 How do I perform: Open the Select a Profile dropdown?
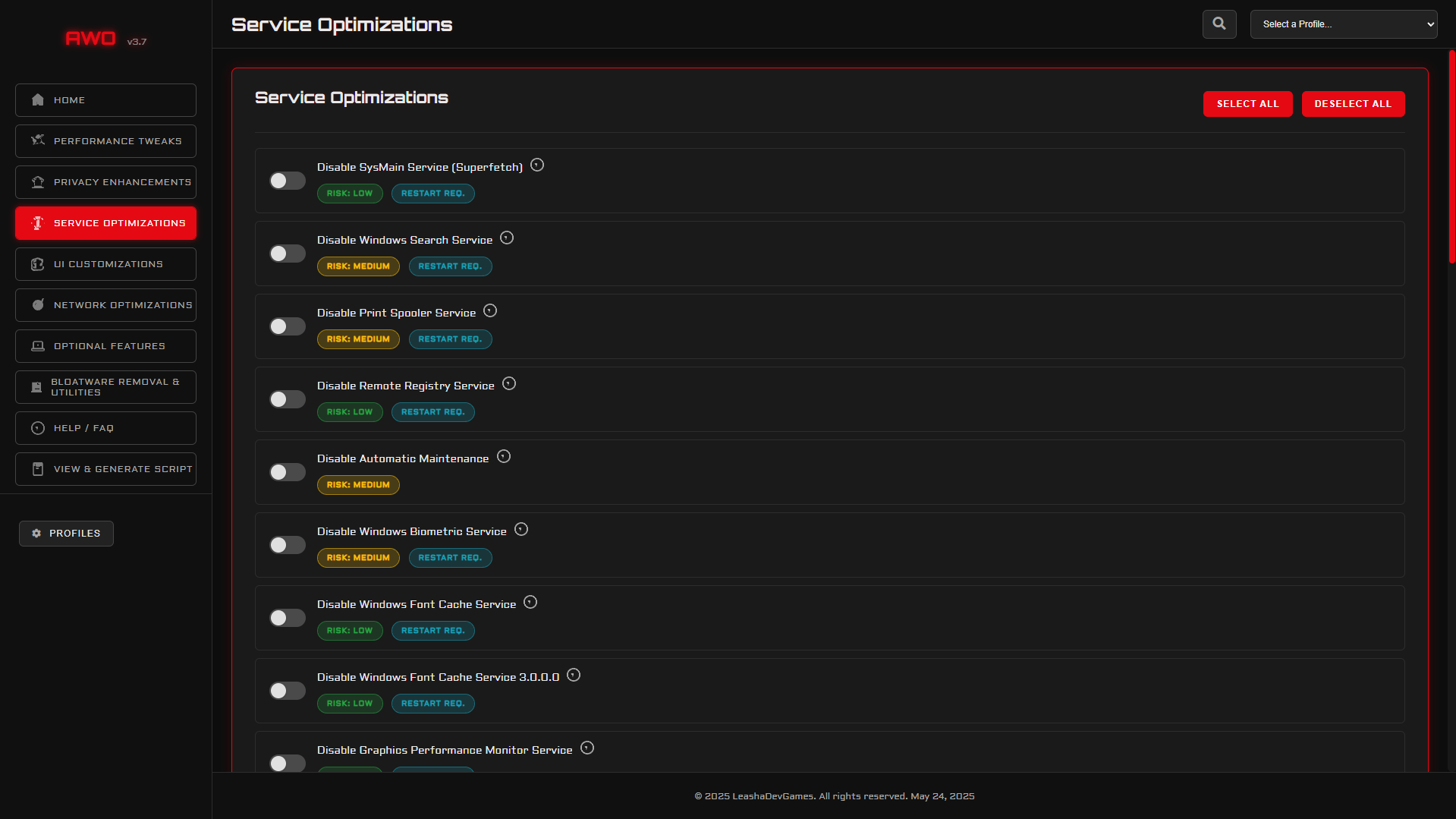click(1344, 24)
